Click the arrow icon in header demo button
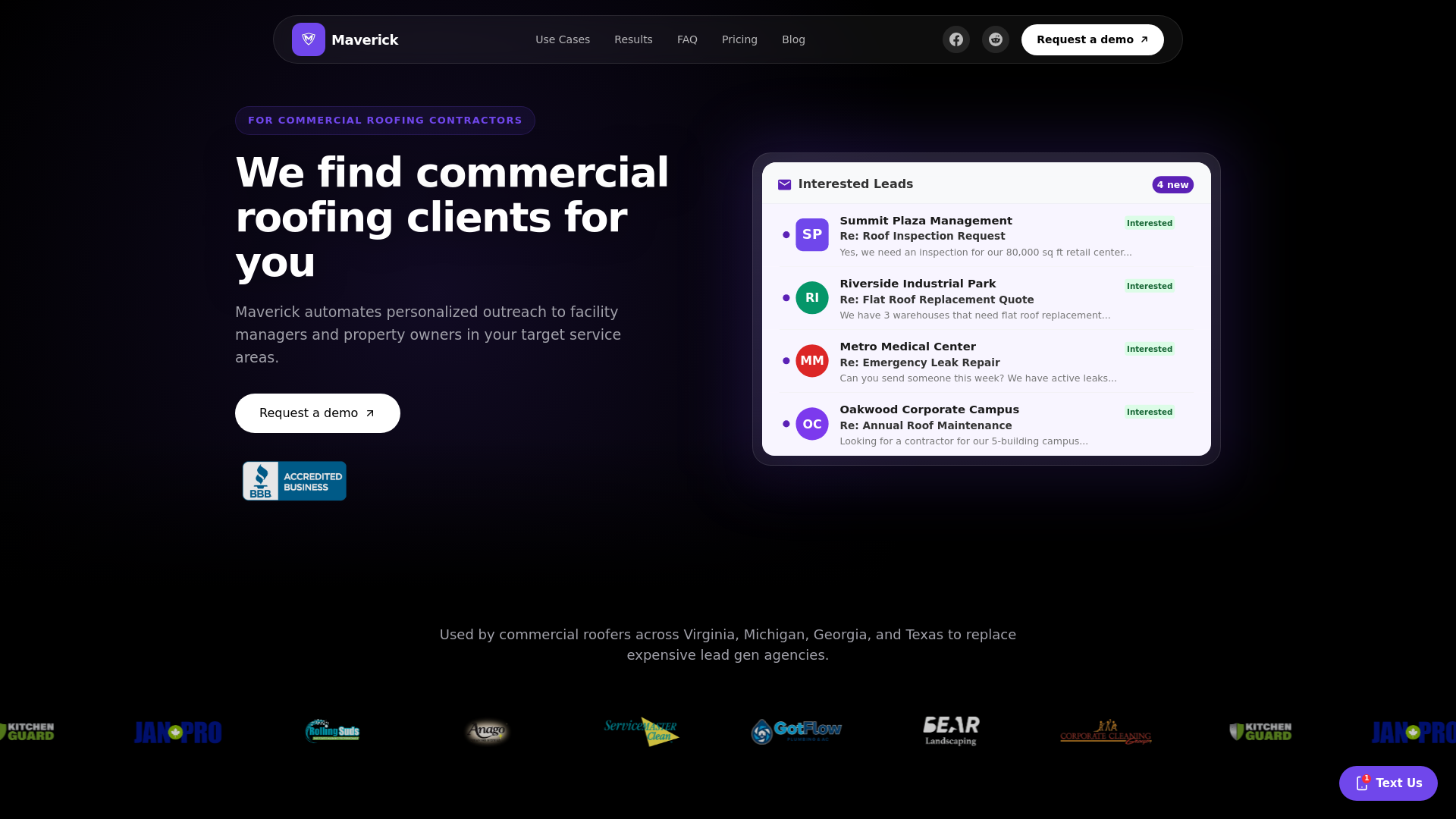1456x819 pixels. click(x=1144, y=39)
